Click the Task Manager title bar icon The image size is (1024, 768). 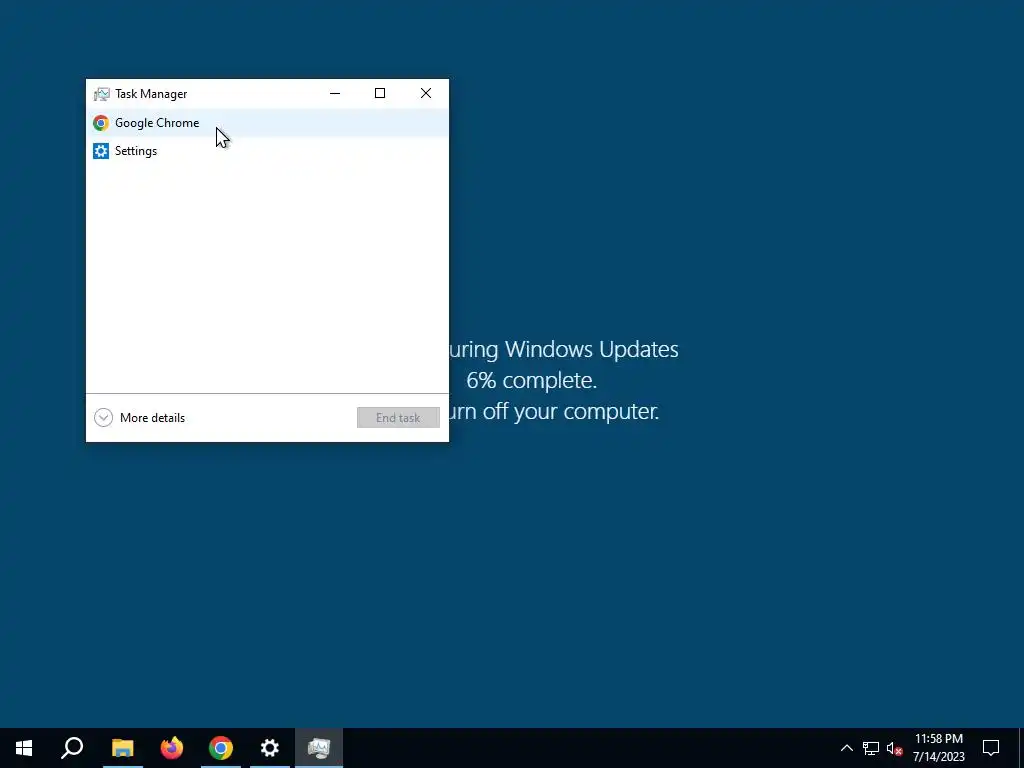pos(101,94)
